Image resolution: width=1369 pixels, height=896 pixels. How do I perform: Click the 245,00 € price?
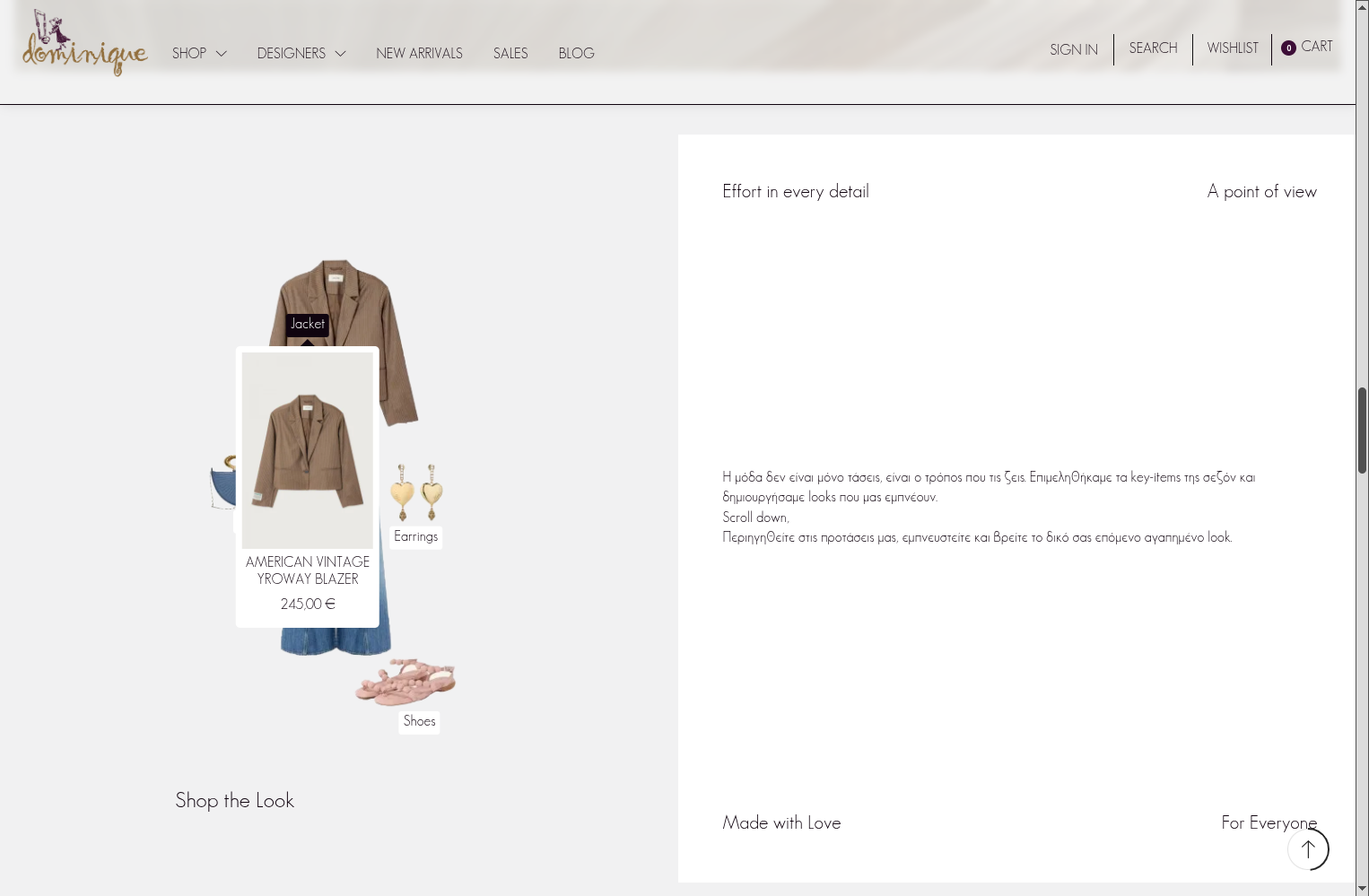tap(308, 605)
